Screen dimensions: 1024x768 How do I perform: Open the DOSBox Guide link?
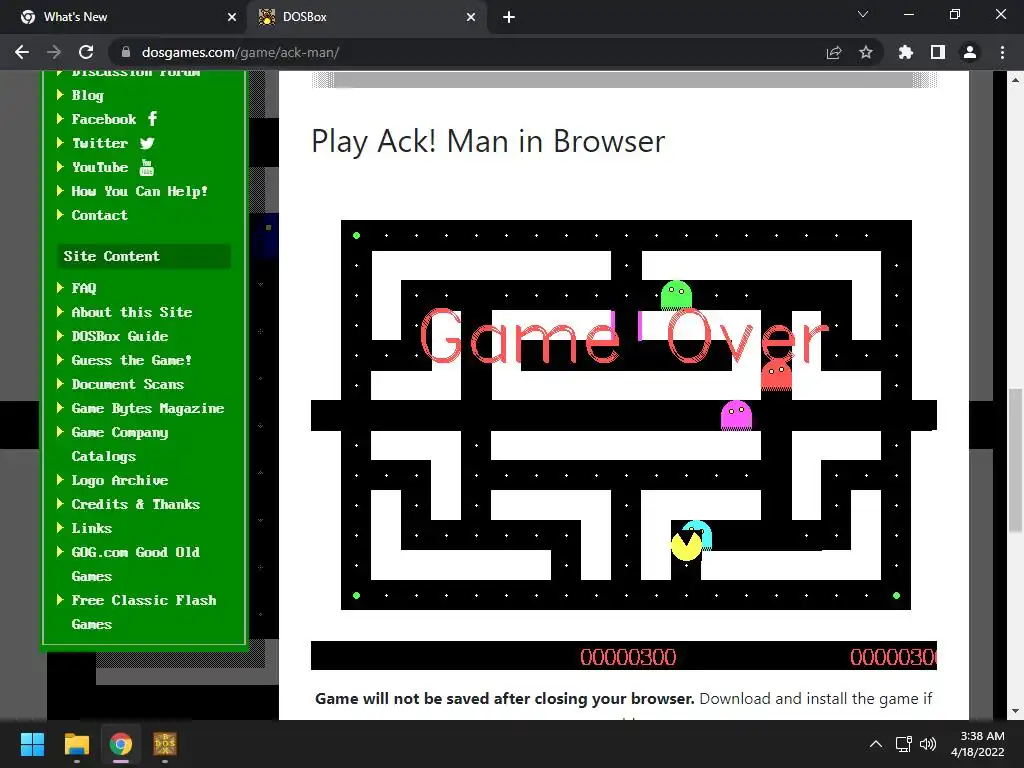pyautogui.click(x=120, y=336)
